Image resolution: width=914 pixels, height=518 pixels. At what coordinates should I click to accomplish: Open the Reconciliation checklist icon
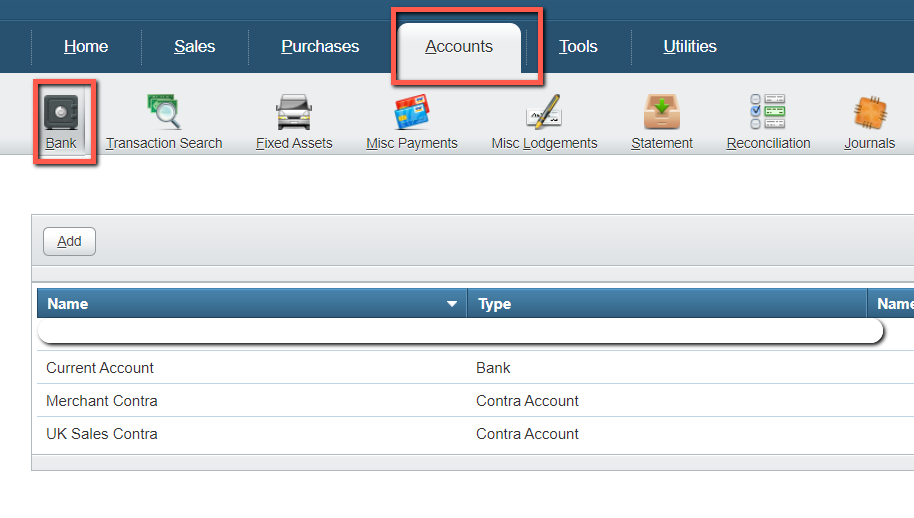(x=768, y=113)
